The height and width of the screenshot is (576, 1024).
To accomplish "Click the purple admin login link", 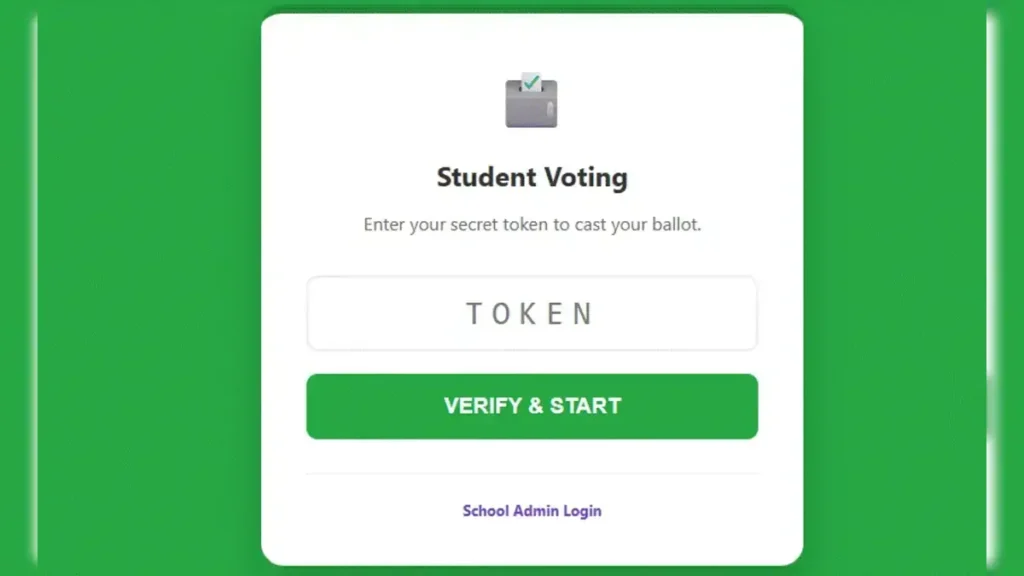I will click(531, 510).
